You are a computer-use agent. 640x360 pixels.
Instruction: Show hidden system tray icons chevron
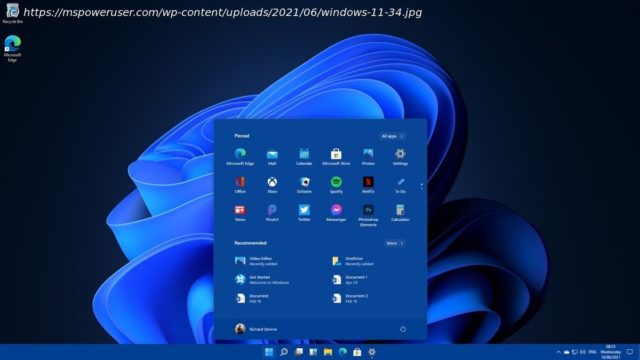click(558, 352)
